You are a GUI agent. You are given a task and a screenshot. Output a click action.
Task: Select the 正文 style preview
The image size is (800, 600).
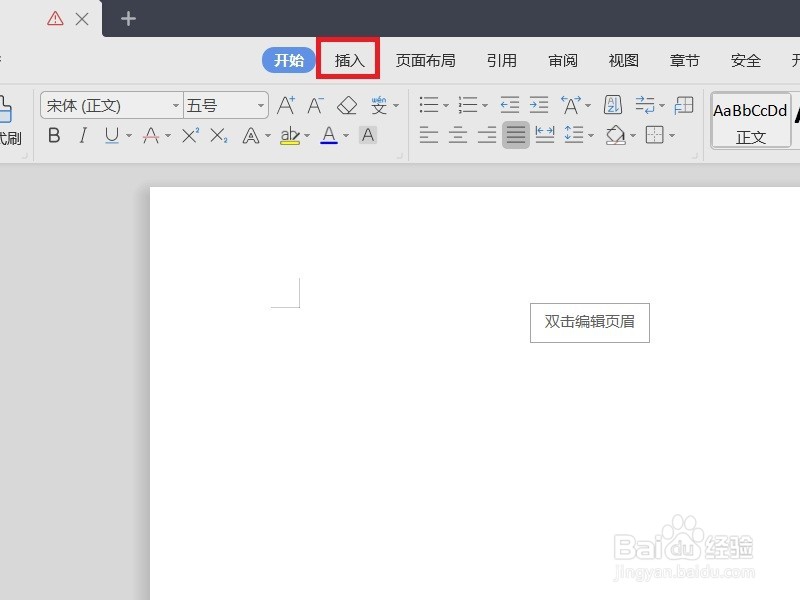tap(751, 121)
